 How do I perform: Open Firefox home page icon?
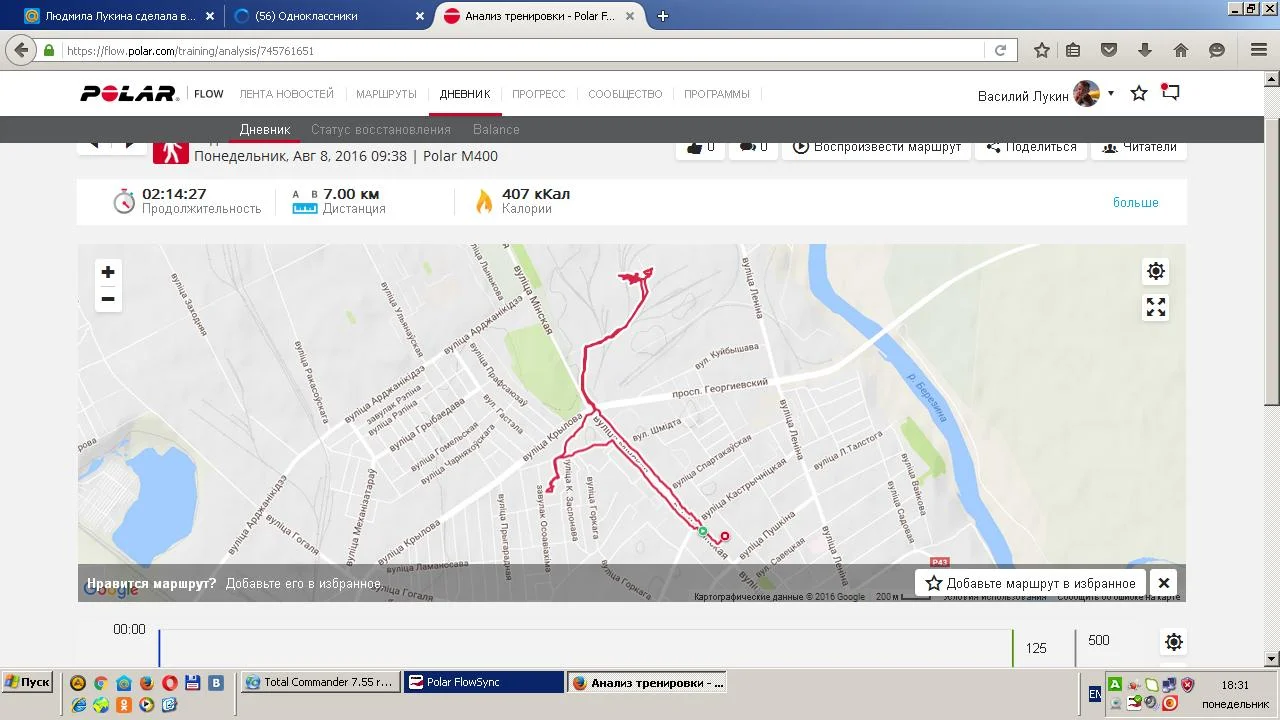[1181, 50]
